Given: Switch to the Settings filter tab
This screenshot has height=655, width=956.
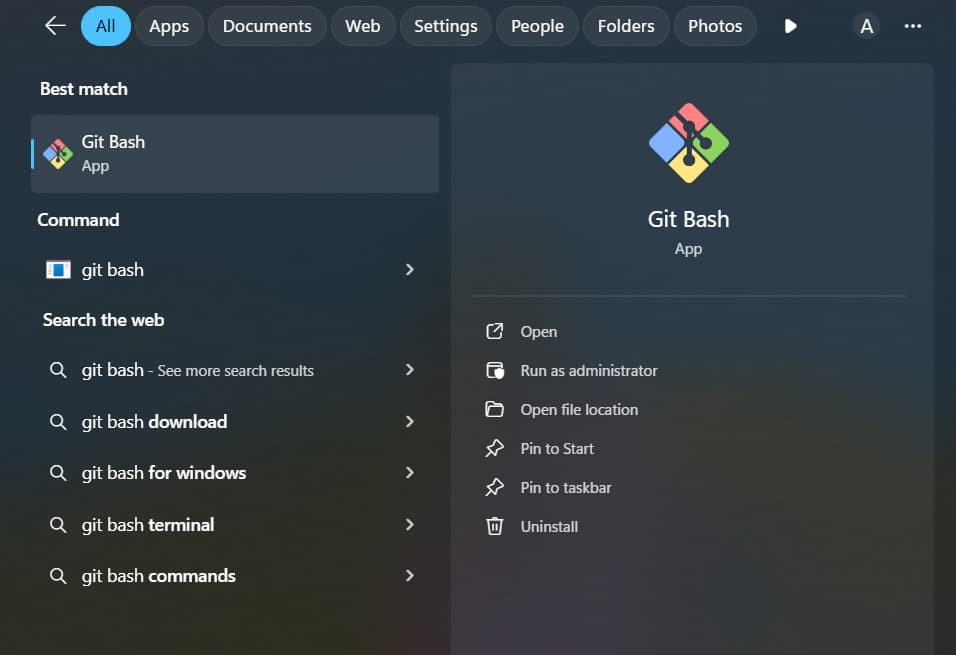Looking at the screenshot, I should (446, 26).
